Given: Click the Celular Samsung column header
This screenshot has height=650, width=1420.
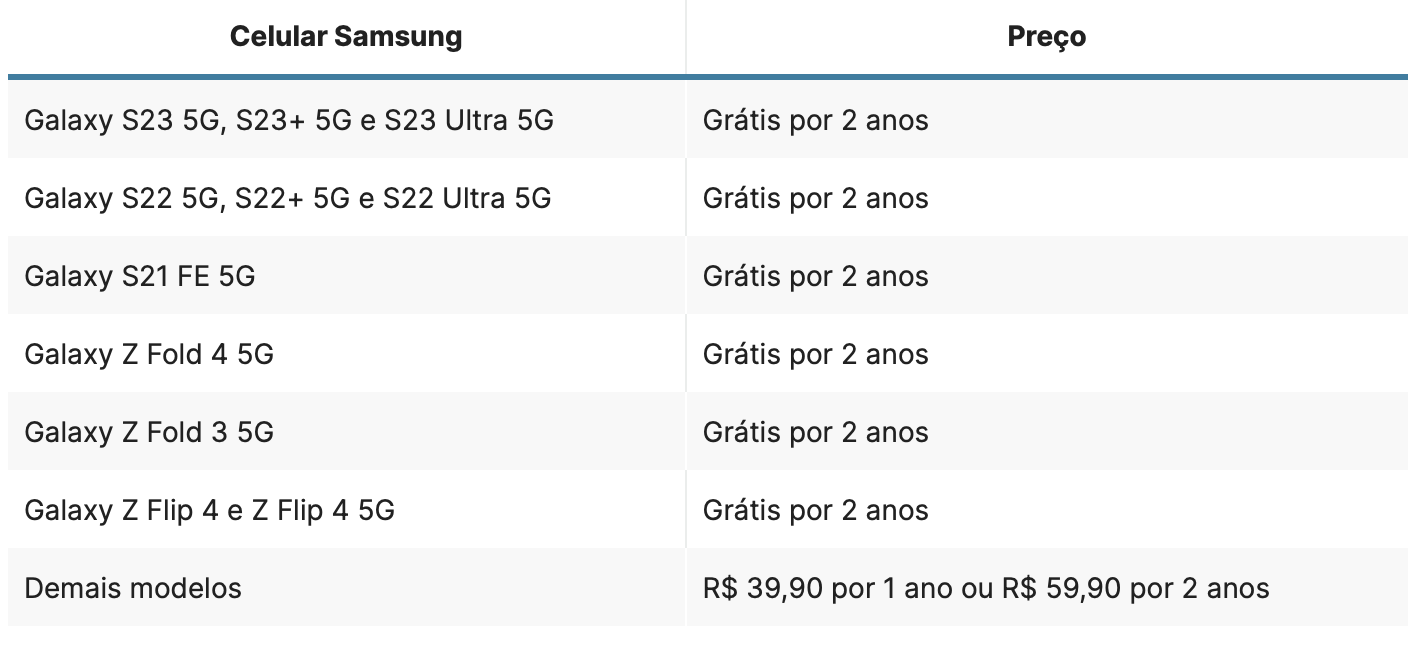Looking at the screenshot, I should [346, 37].
